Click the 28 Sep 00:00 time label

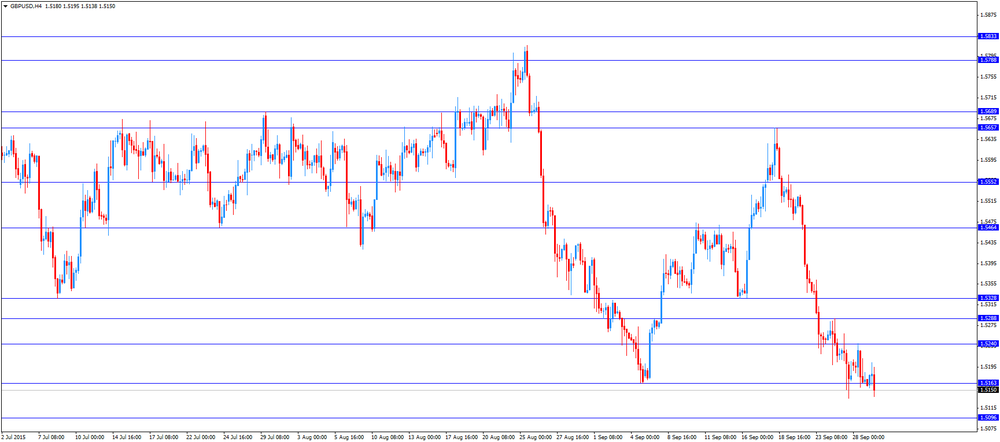pyautogui.click(x=867, y=438)
